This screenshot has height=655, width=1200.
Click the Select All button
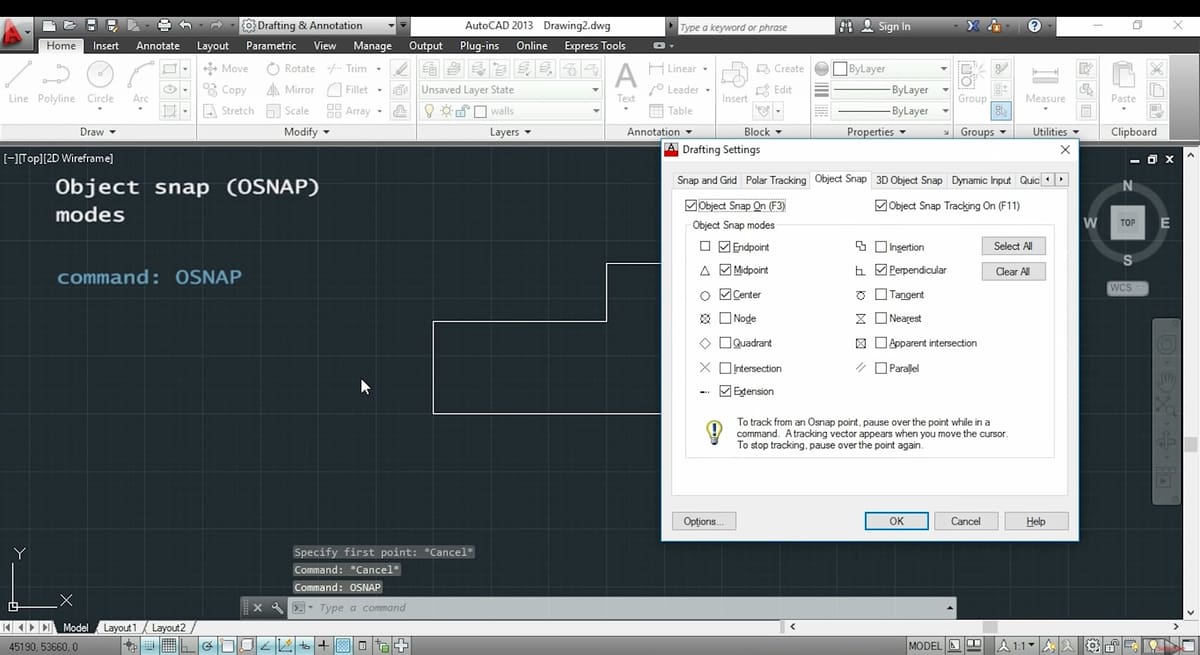point(1013,246)
